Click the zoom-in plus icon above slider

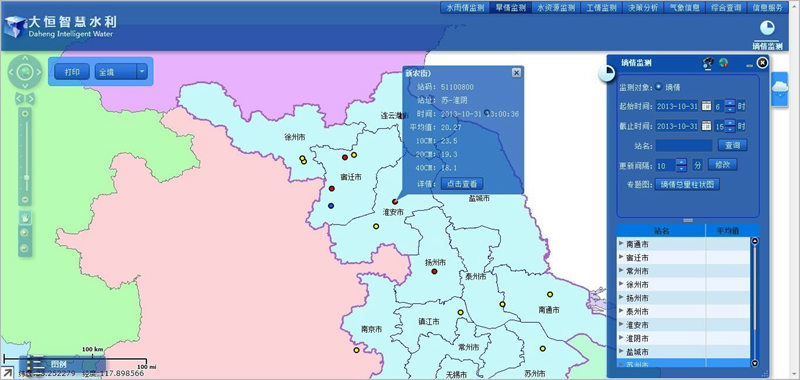click(x=25, y=113)
